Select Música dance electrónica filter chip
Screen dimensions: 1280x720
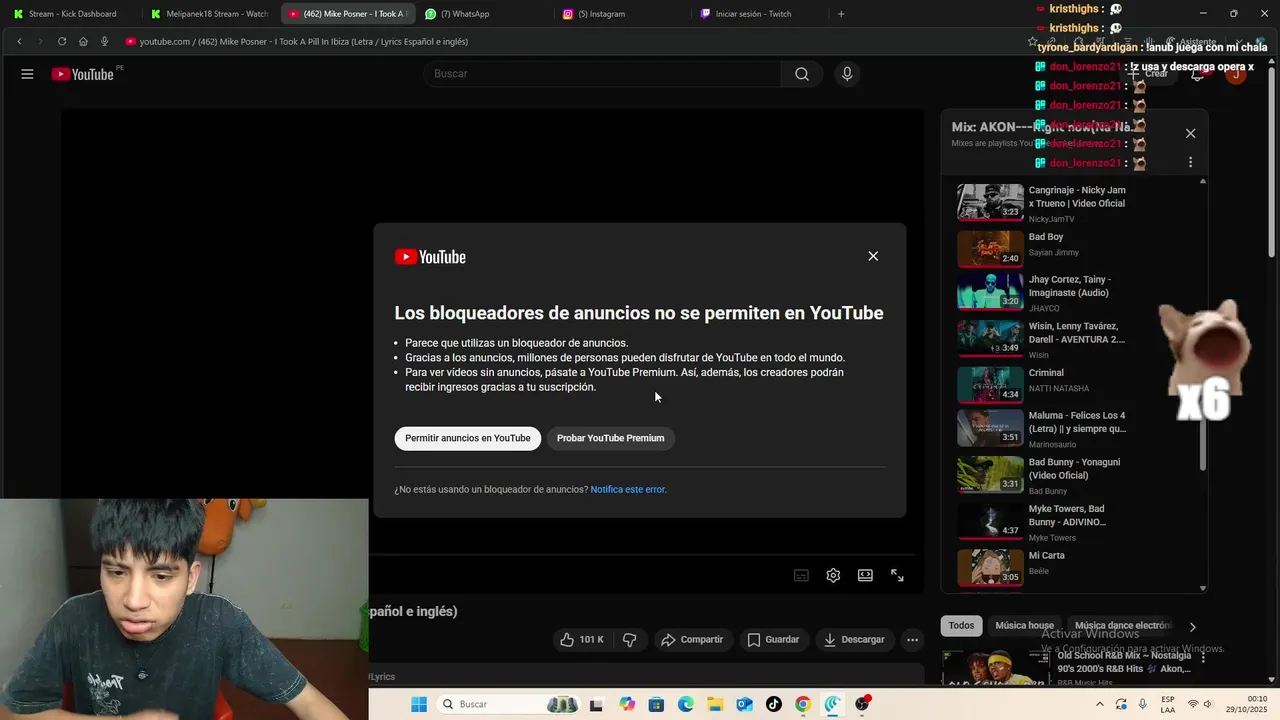1122,626
